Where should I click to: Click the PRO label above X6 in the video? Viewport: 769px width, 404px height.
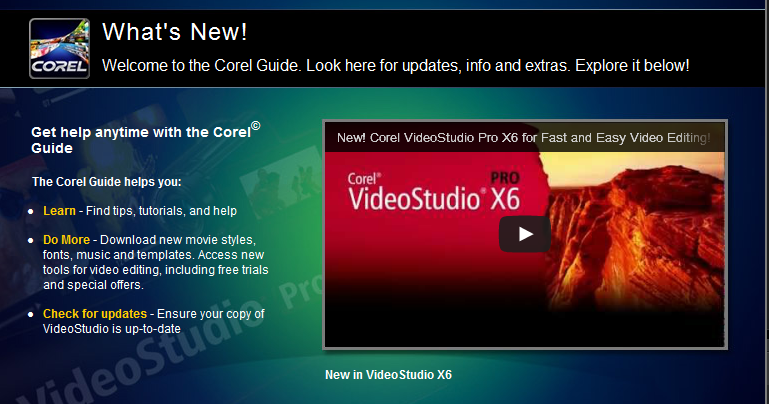pyautogui.click(x=505, y=177)
